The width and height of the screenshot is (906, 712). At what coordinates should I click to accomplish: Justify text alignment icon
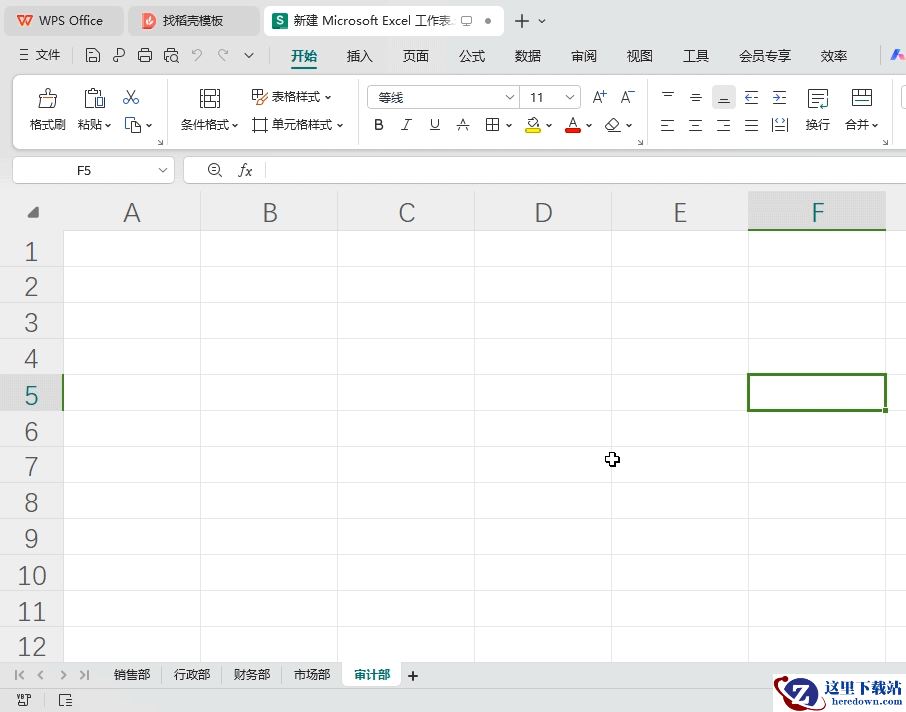click(751, 125)
